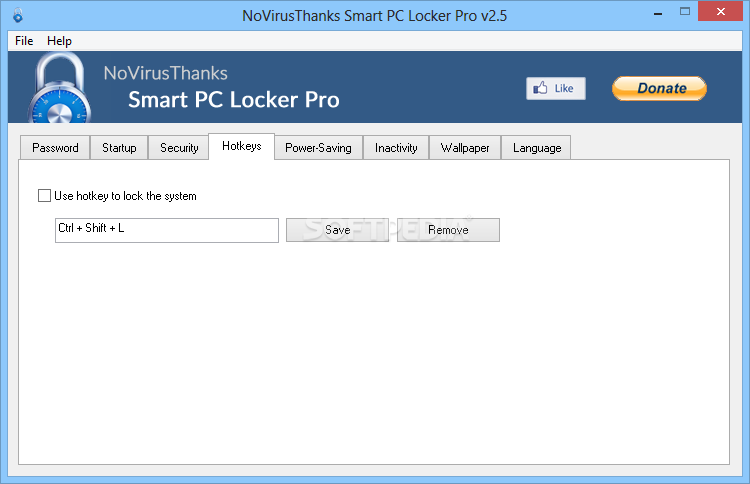
Task: Click the yellow Donate button
Action: tap(659, 88)
